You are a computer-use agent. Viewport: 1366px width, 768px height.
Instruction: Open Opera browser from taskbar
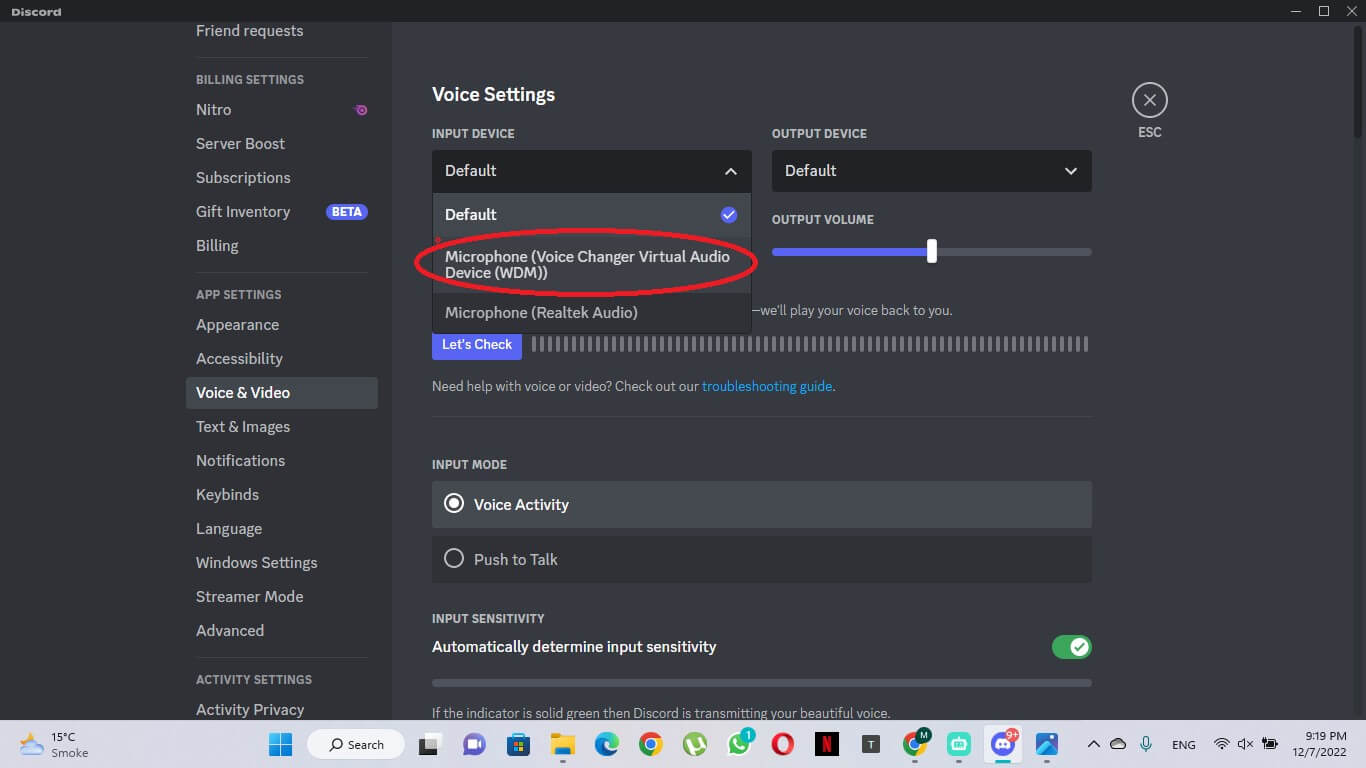(783, 744)
